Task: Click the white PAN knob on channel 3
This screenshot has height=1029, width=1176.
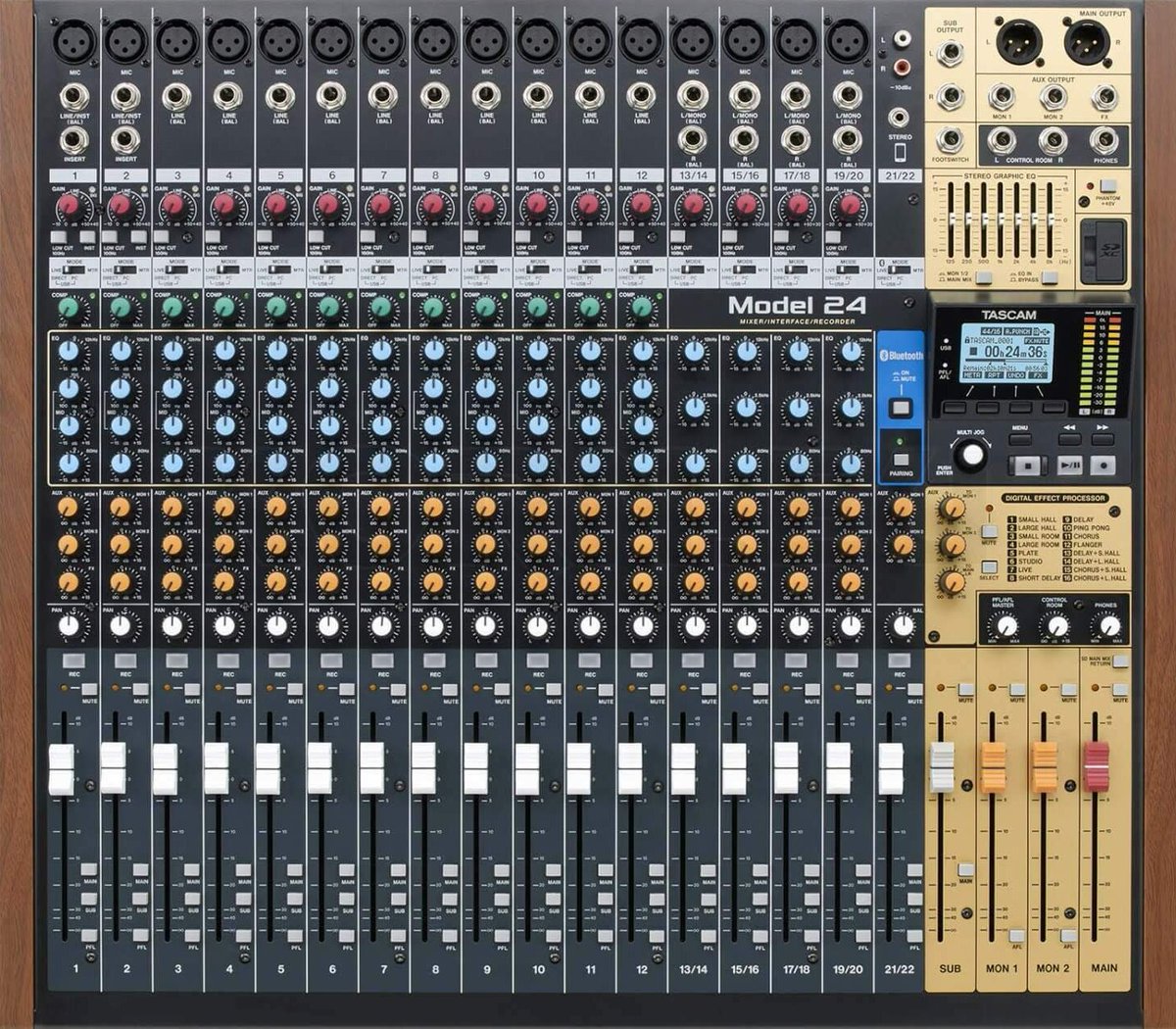Action: pos(172,625)
